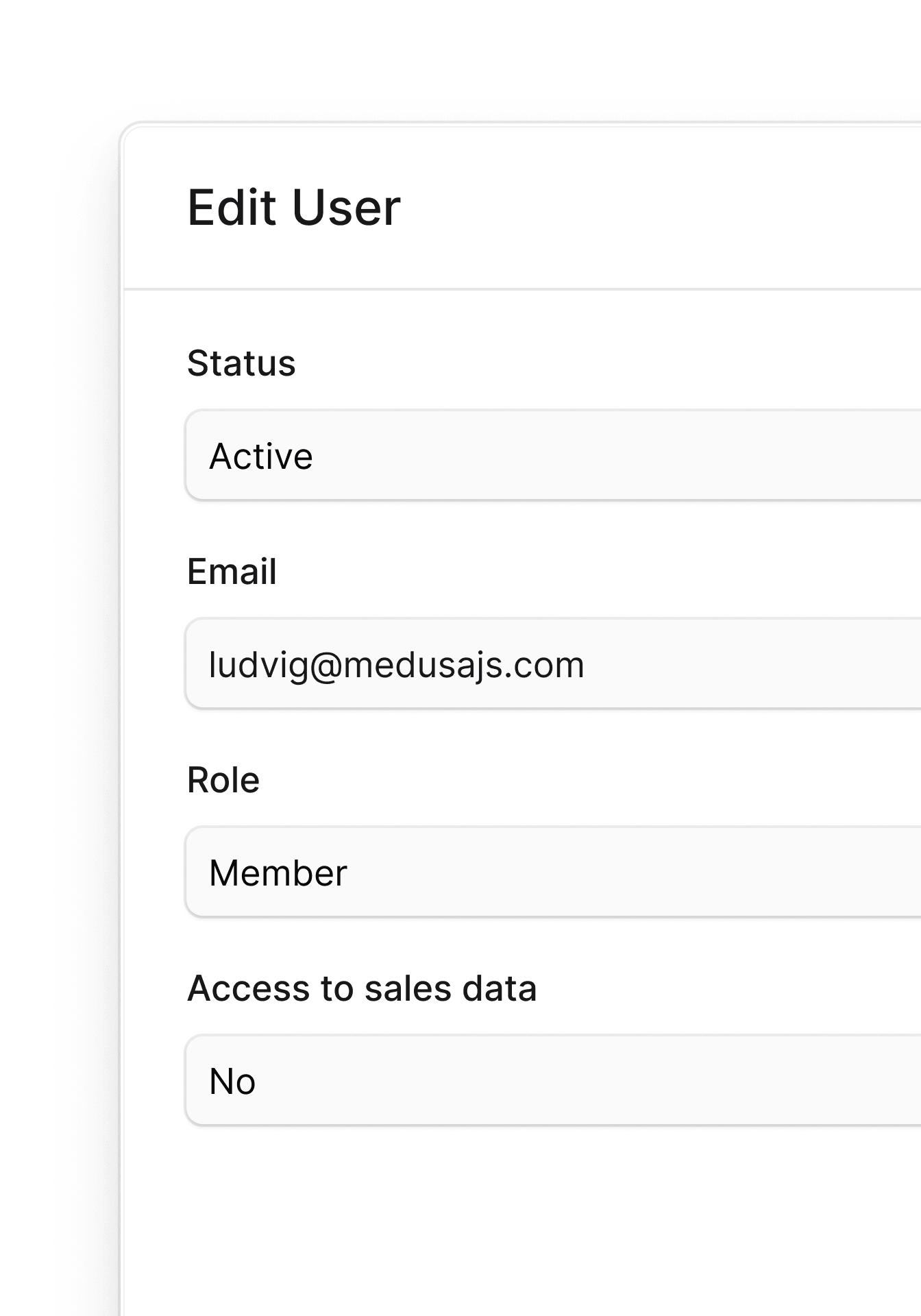
Task: Open the Status dropdown showing Active
Action: (554, 456)
